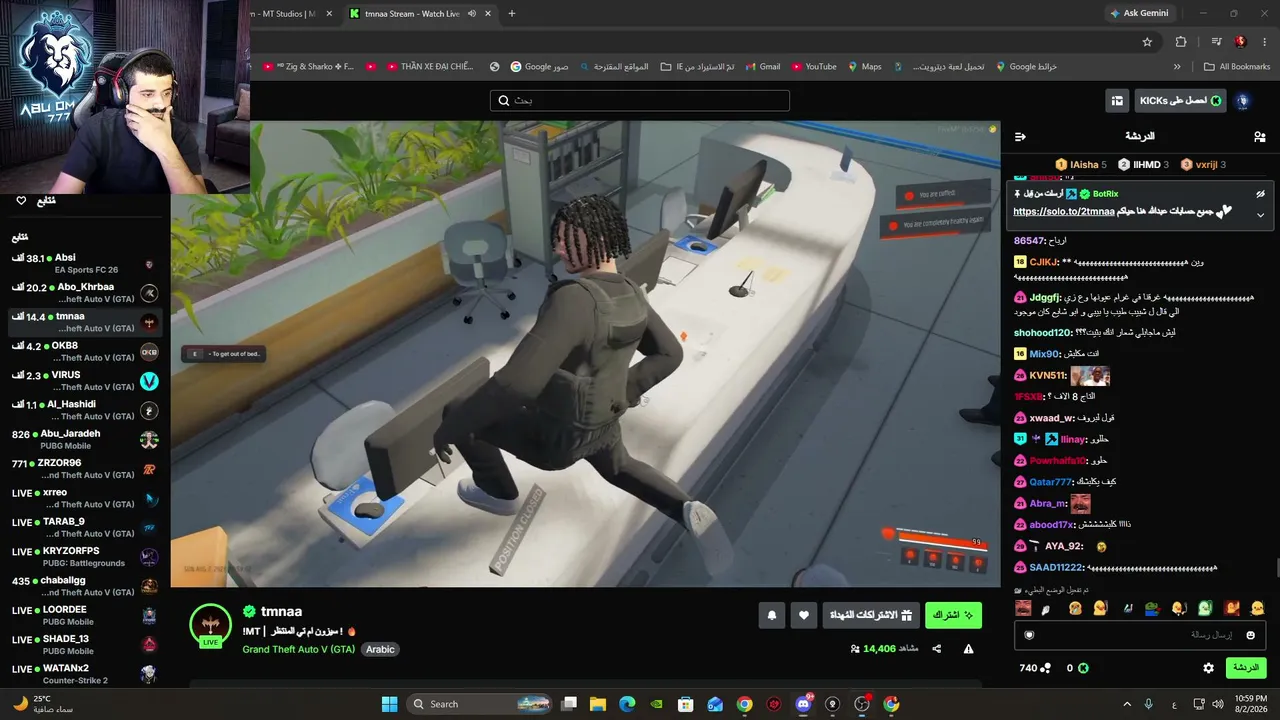
Task: Click the green chat send button
Action: tap(1246, 668)
